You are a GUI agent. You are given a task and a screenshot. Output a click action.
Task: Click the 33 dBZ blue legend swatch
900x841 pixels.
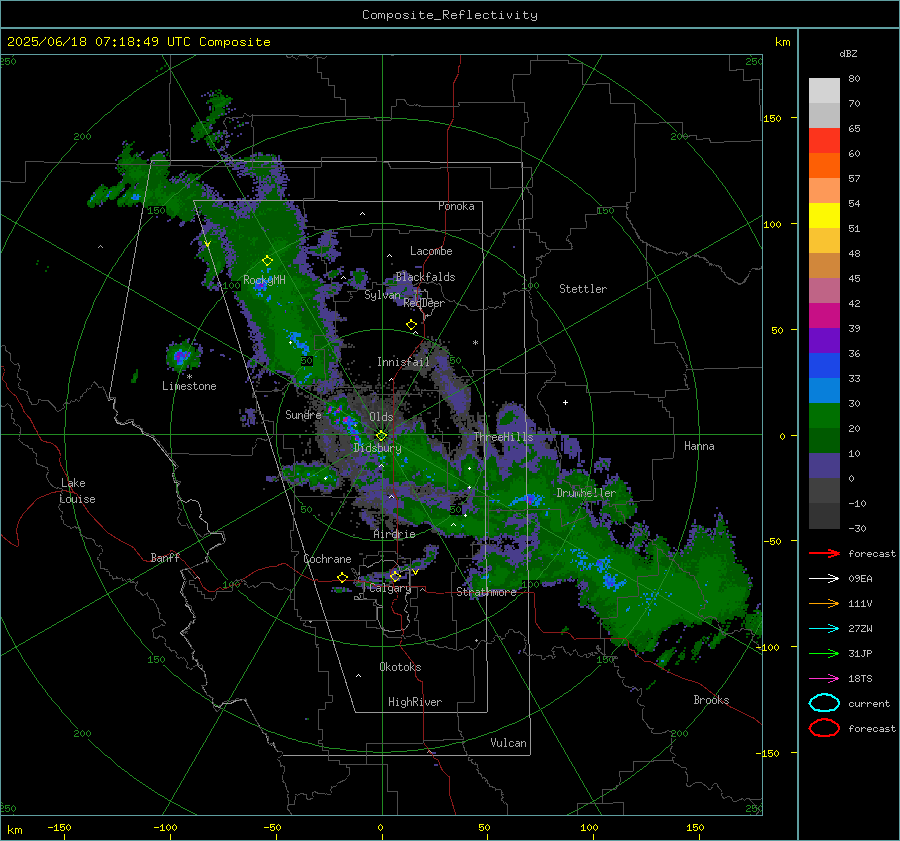[x=824, y=390]
